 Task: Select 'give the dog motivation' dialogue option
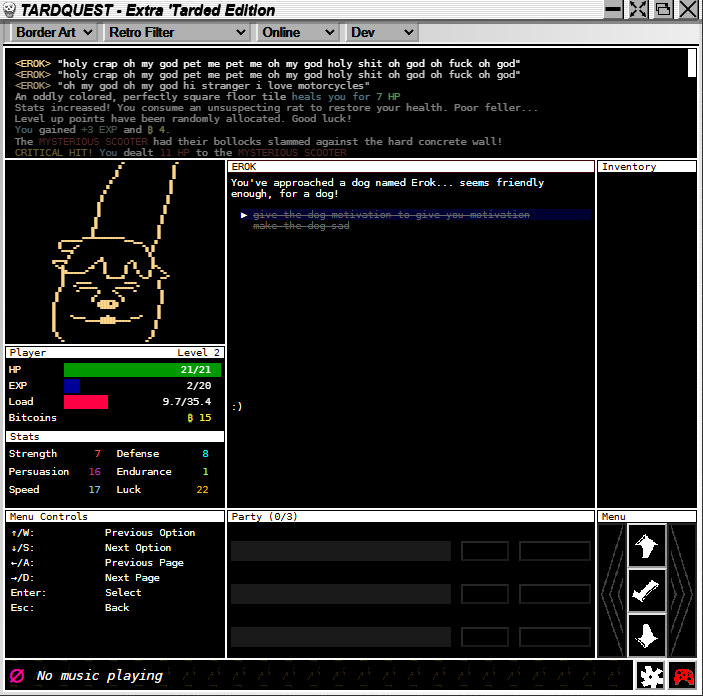pos(391,215)
